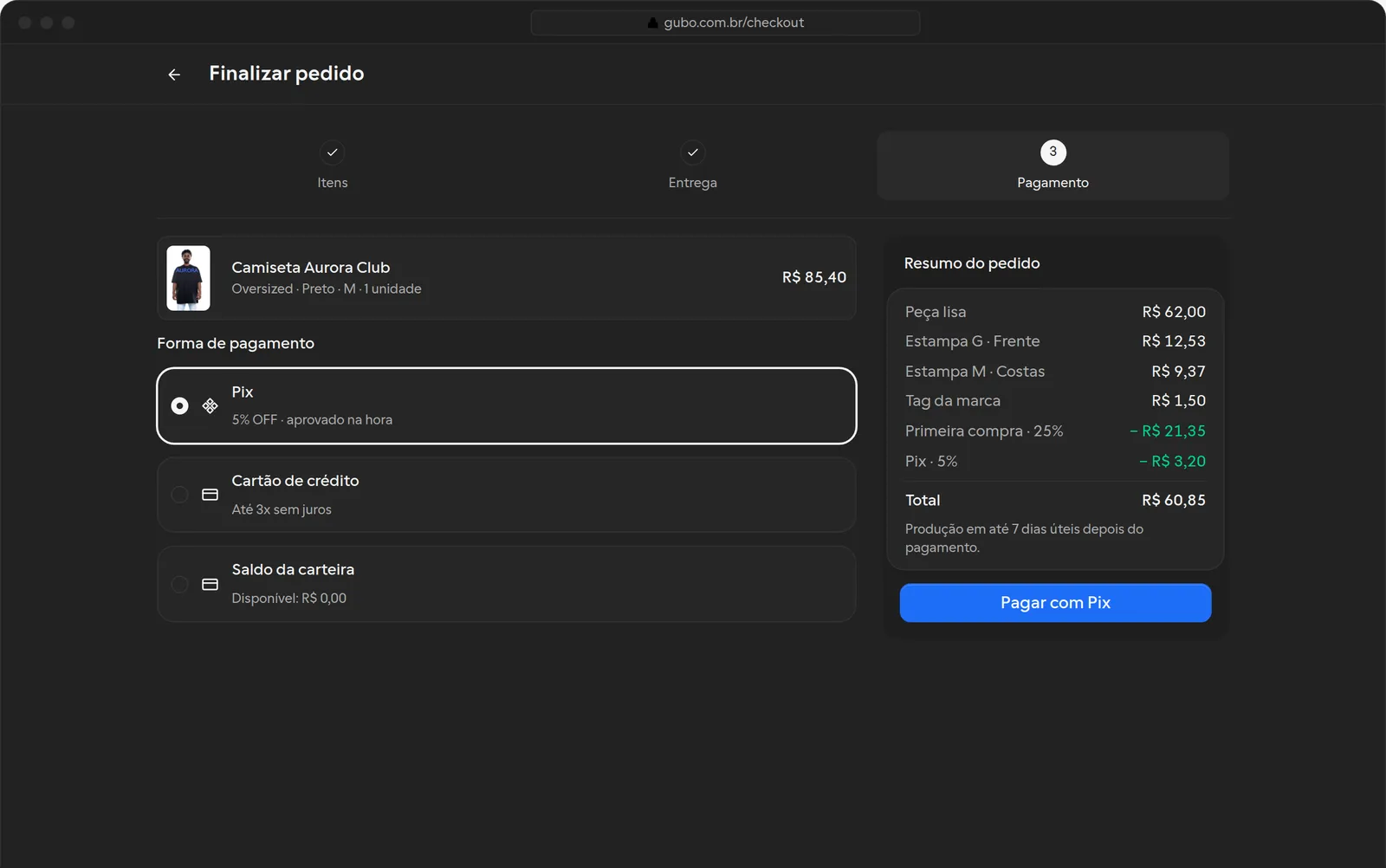Viewport: 1386px width, 868px height.
Task: Open the Camiseta Aurora Club thumbnail
Action: coord(188,278)
